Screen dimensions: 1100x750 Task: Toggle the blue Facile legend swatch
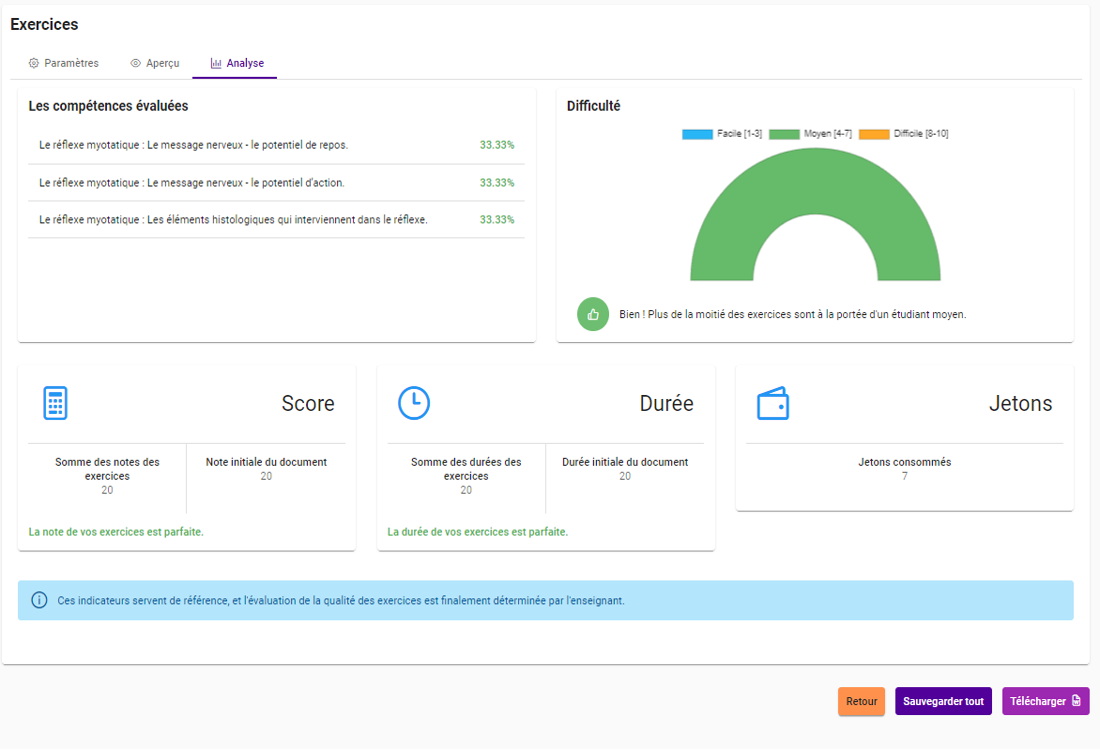tap(697, 134)
